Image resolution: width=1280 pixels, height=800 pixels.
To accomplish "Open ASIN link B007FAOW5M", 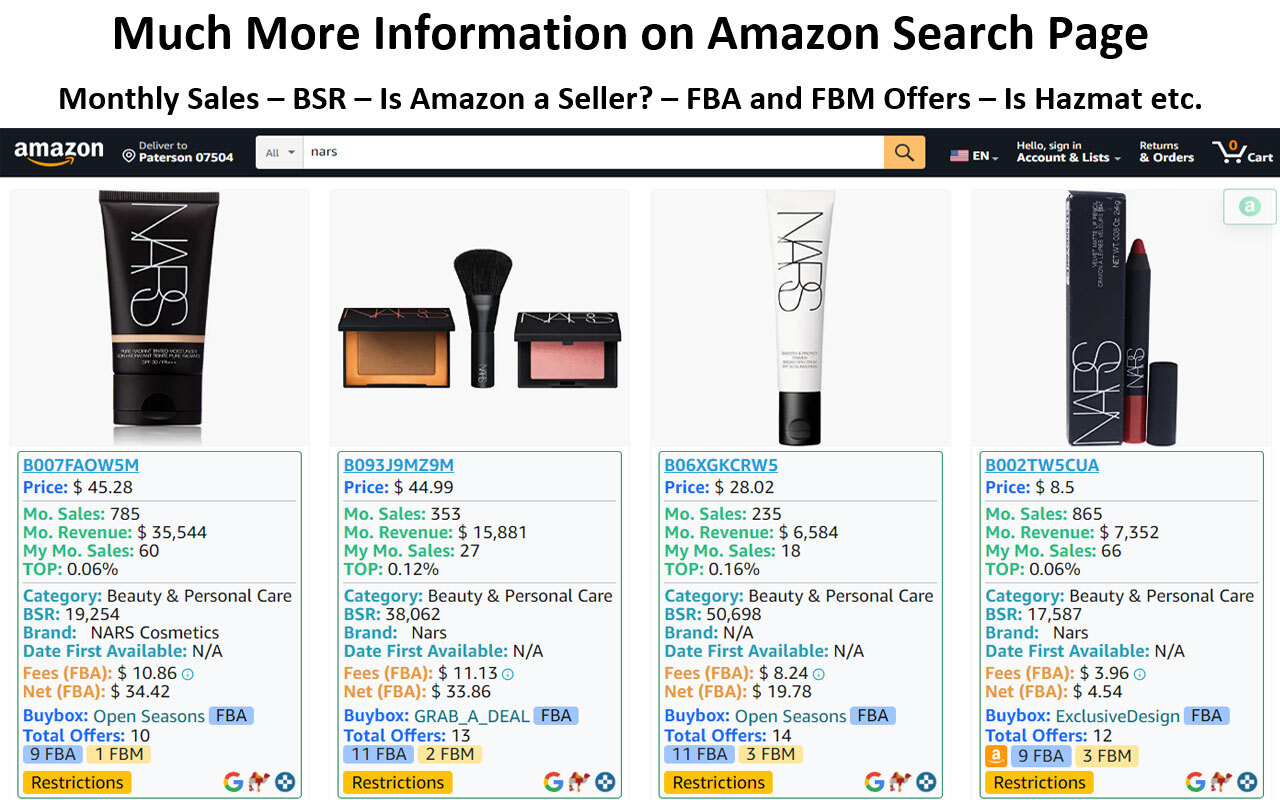I will pos(81,465).
